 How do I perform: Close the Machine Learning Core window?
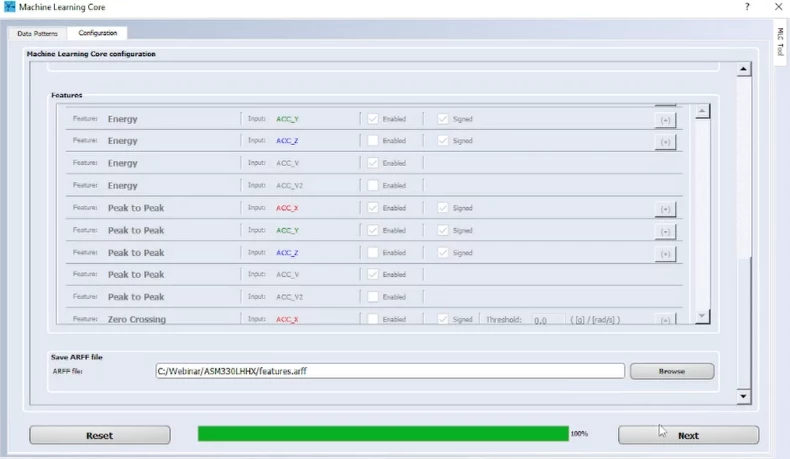pos(778,7)
